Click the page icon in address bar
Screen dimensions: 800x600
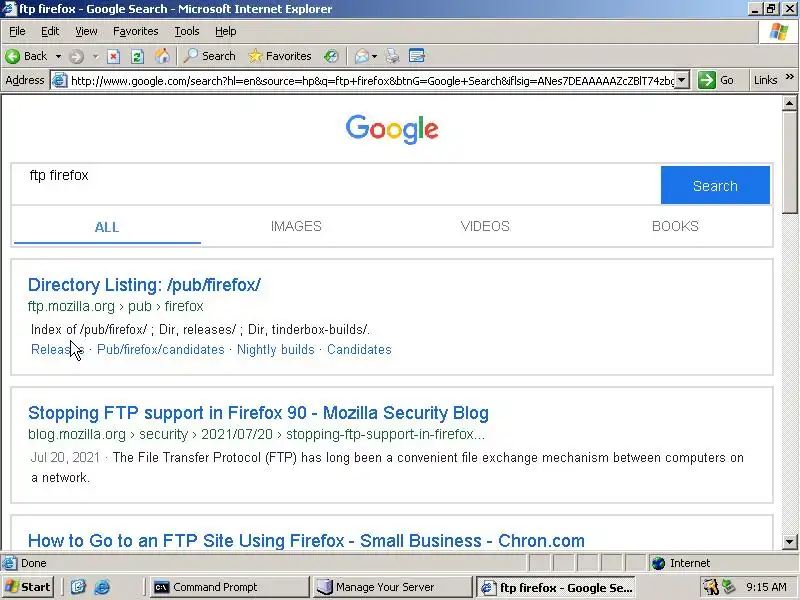[60, 81]
